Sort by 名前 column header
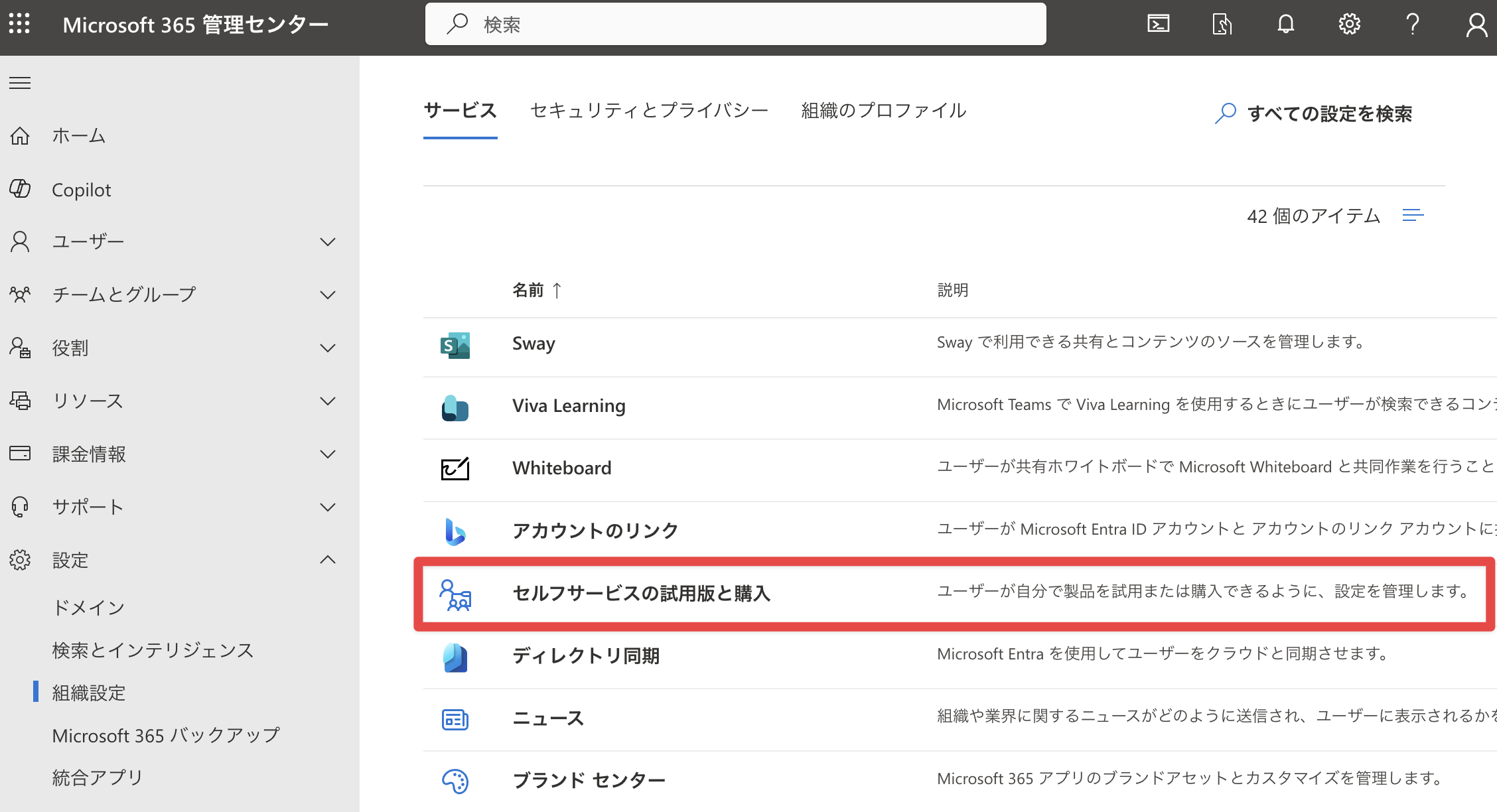This screenshot has width=1497, height=812. pos(537,290)
